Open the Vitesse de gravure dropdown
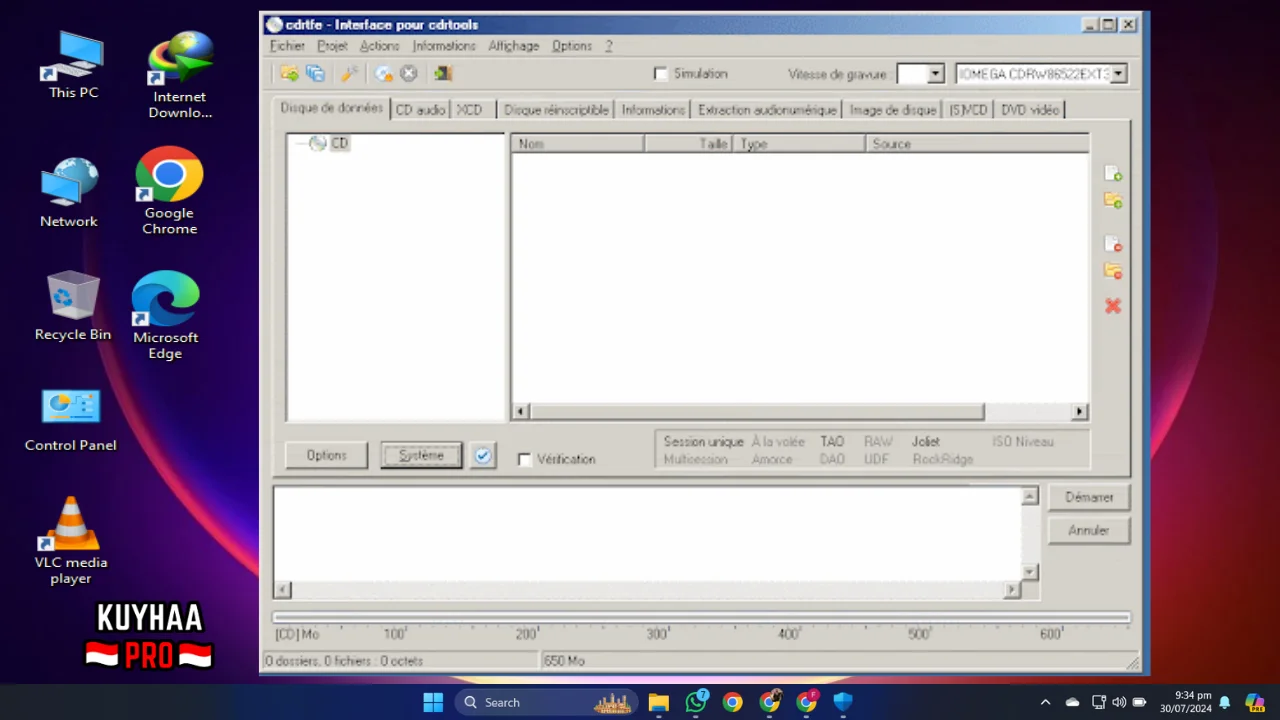The width and height of the screenshot is (1280, 720). click(935, 74)
